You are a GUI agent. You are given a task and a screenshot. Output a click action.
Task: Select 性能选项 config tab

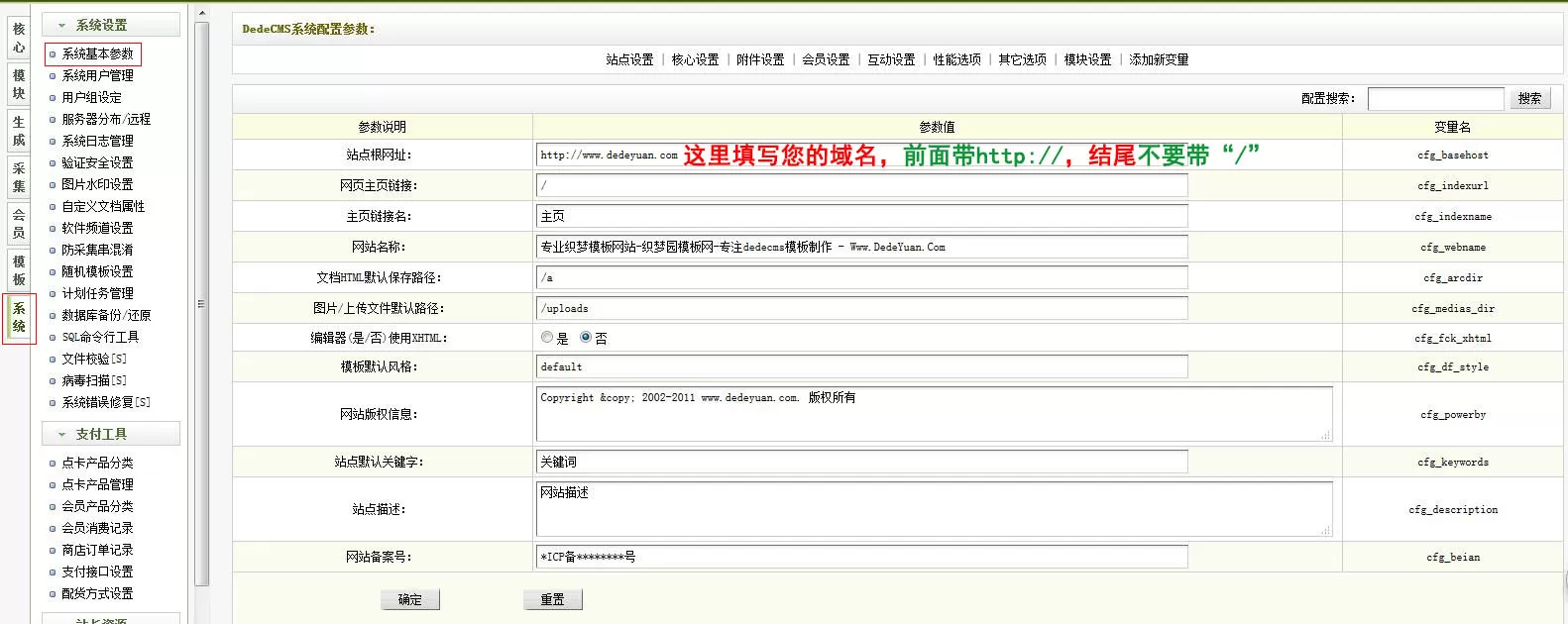tap(956, 59)
